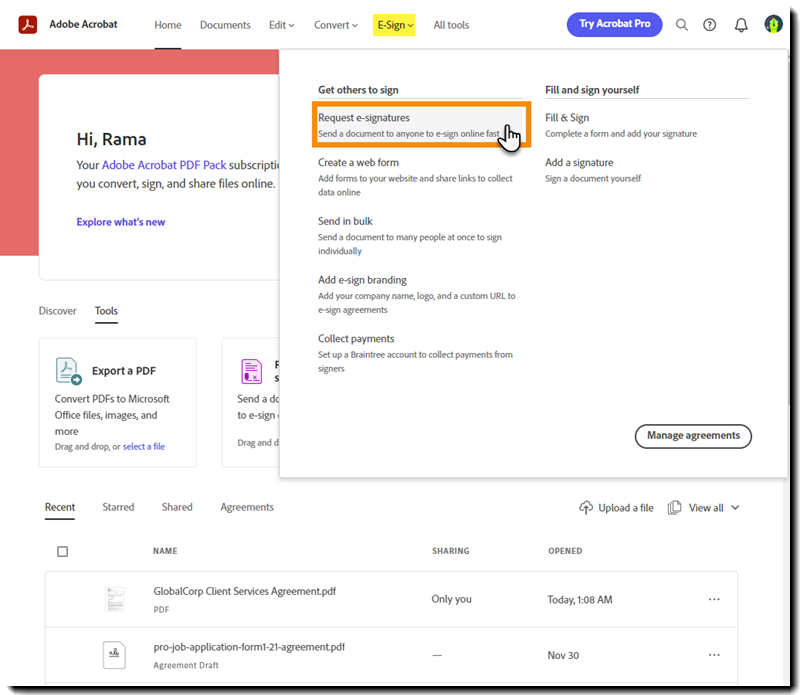Image resolution: width=800 pixels, height=695 pixels.
Task: Expand the Edit menu
Action: (279, 25)
